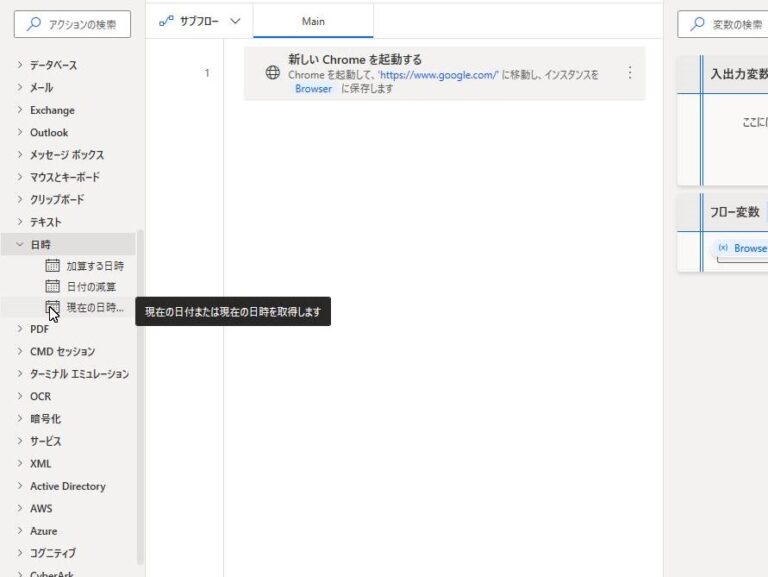Select the Browser flow variable chip

[x=742, y=248]
